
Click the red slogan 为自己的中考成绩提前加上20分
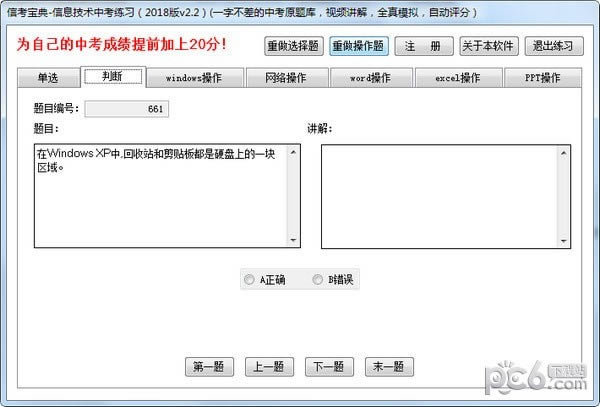tap(122, 45)
